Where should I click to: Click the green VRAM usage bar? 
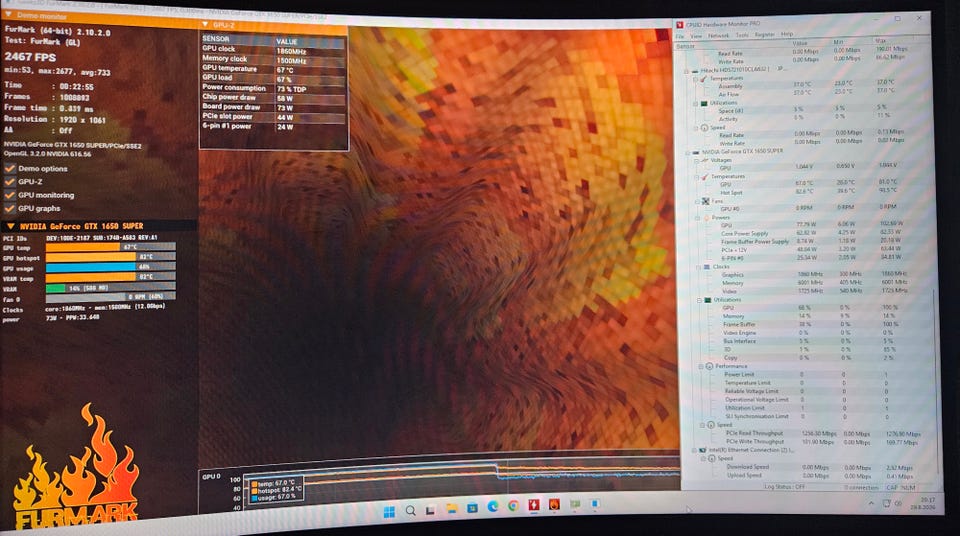(55, 288)
